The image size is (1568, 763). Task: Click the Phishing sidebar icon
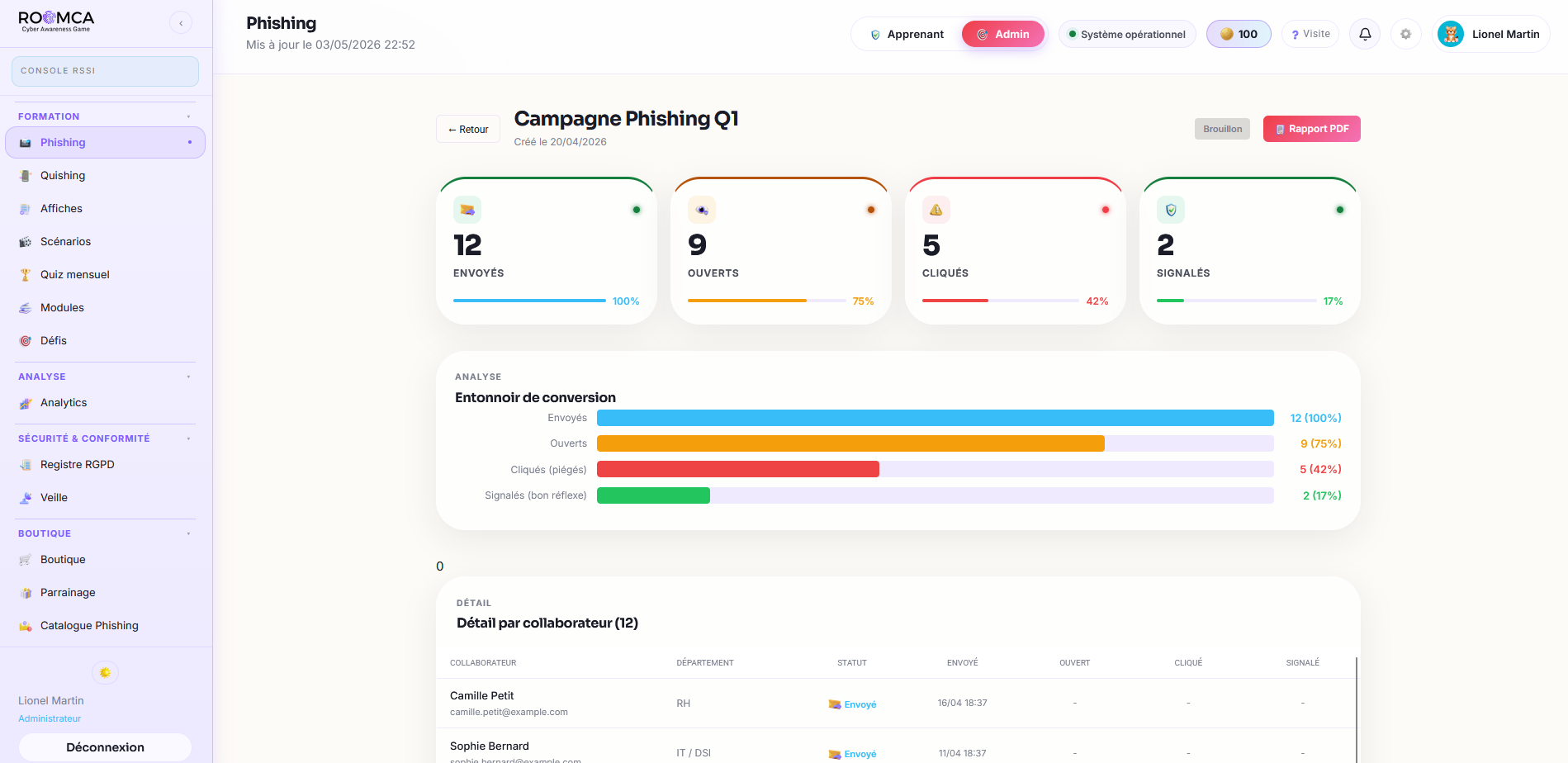click(x=26, y=143)
